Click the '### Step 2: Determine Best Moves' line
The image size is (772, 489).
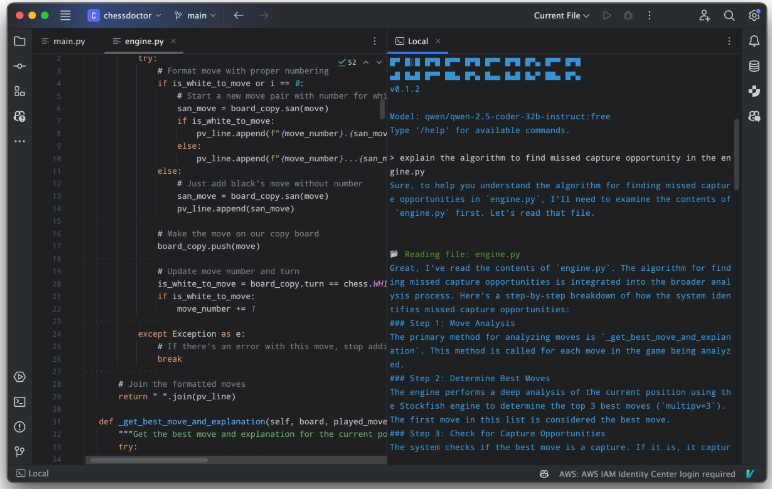pos(470,378)
